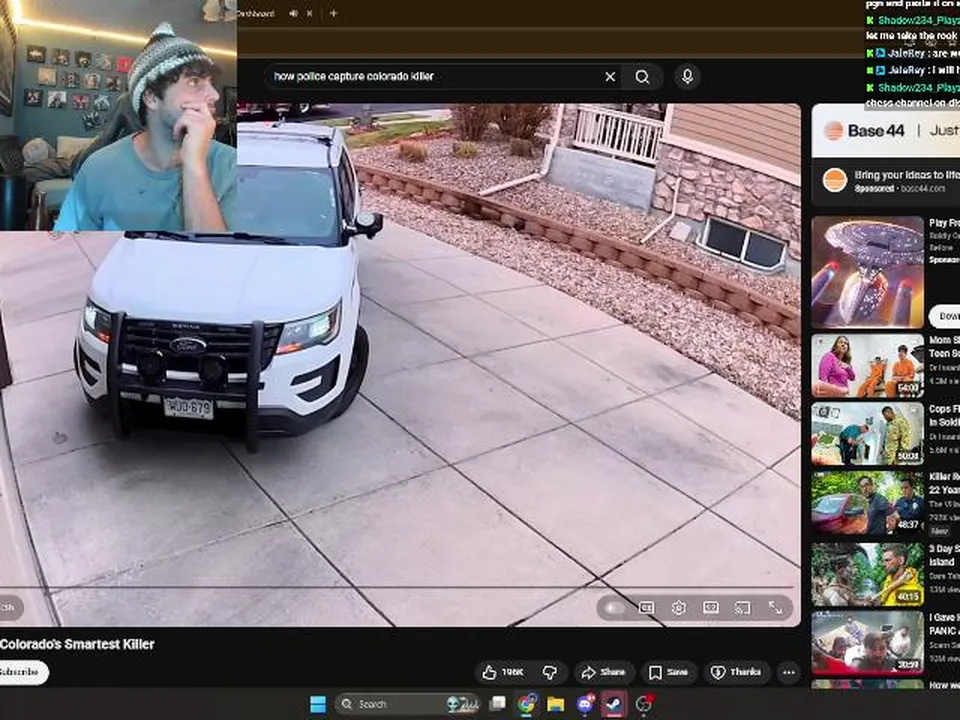Open Discord from the taskbar

[x=585, y=704]
